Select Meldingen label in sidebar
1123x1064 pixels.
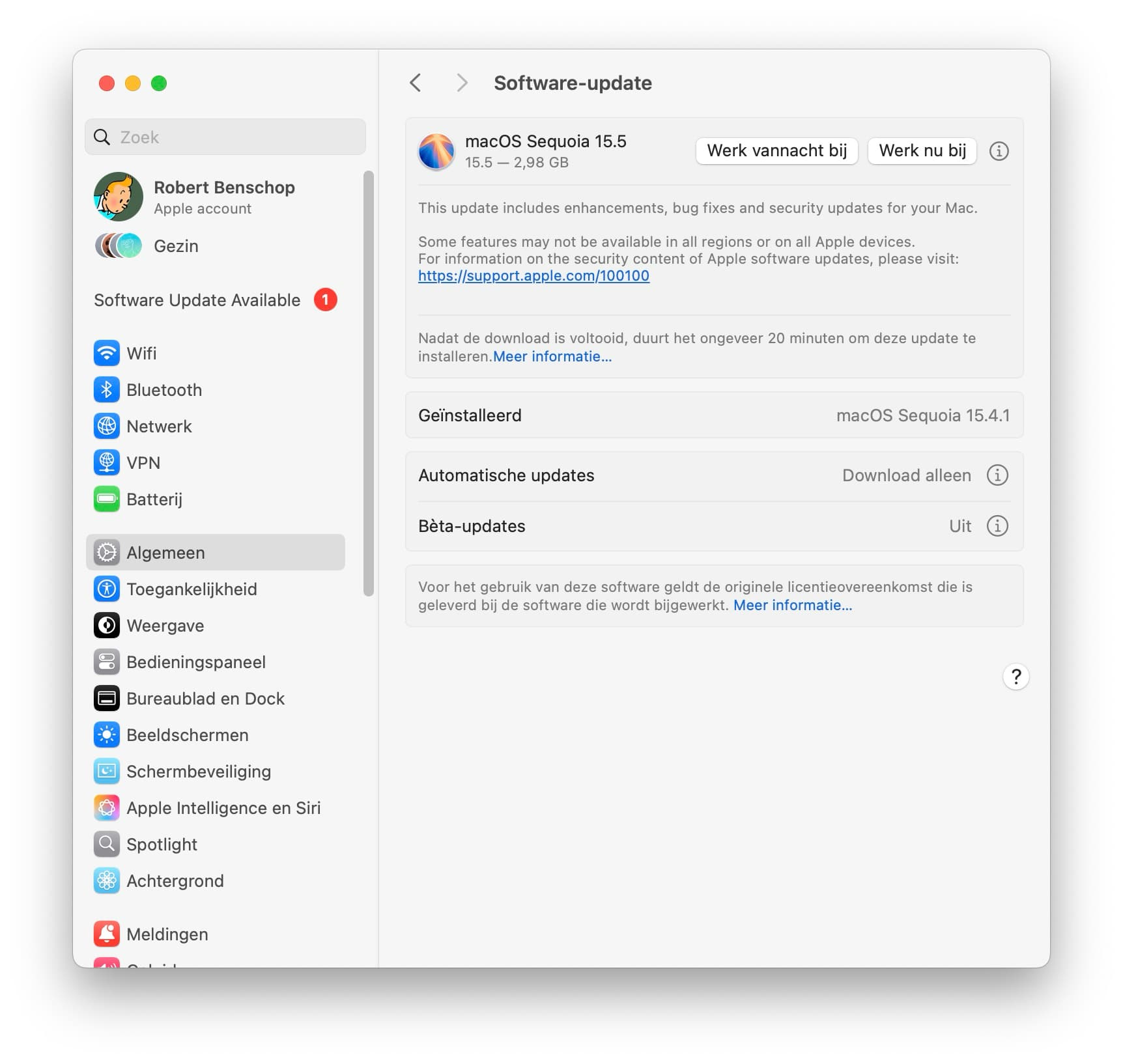[x=167, y=934]
